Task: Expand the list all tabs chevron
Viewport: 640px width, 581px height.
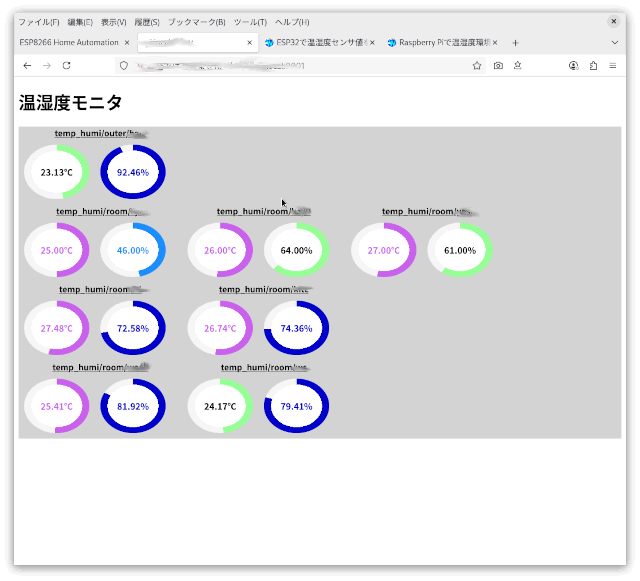Action: pyautogui.click(x=614, y=43)
